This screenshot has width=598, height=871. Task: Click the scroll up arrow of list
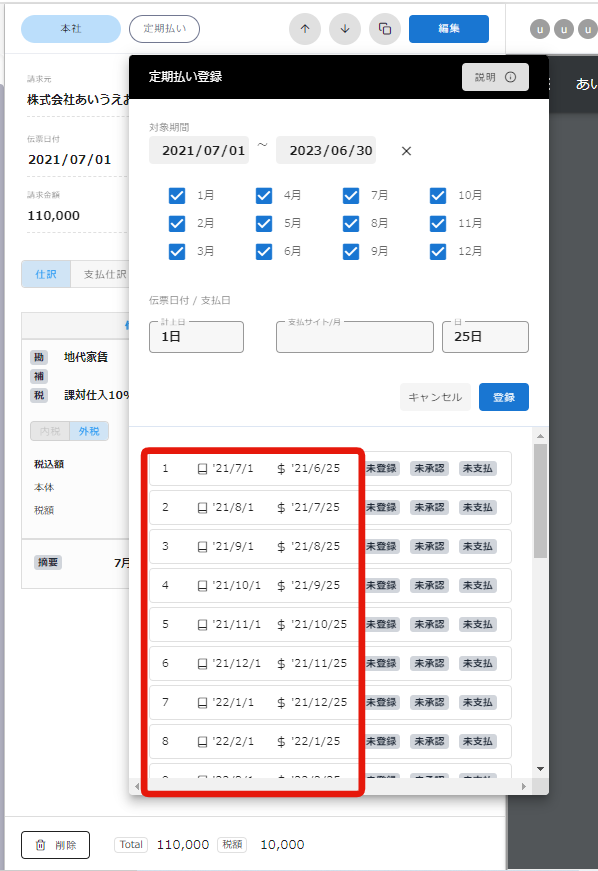[x=540, y=437]
